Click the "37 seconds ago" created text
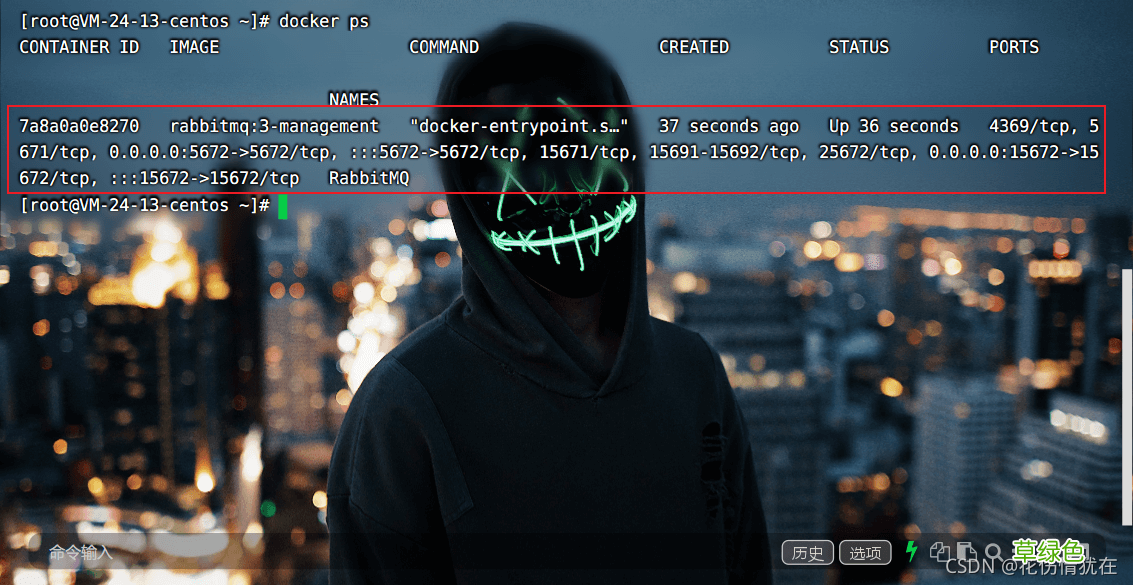The image size is (1133, 585). [x=728, y=126]
